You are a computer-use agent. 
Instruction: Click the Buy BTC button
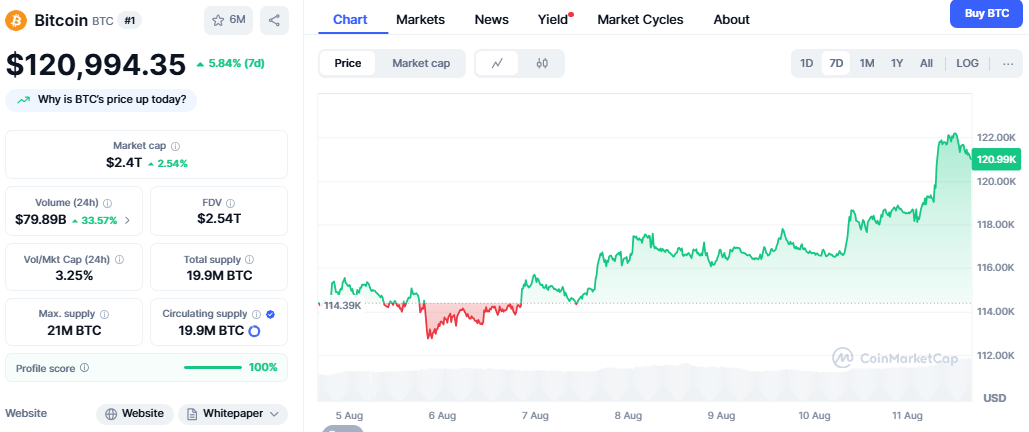tap(986, 13)
